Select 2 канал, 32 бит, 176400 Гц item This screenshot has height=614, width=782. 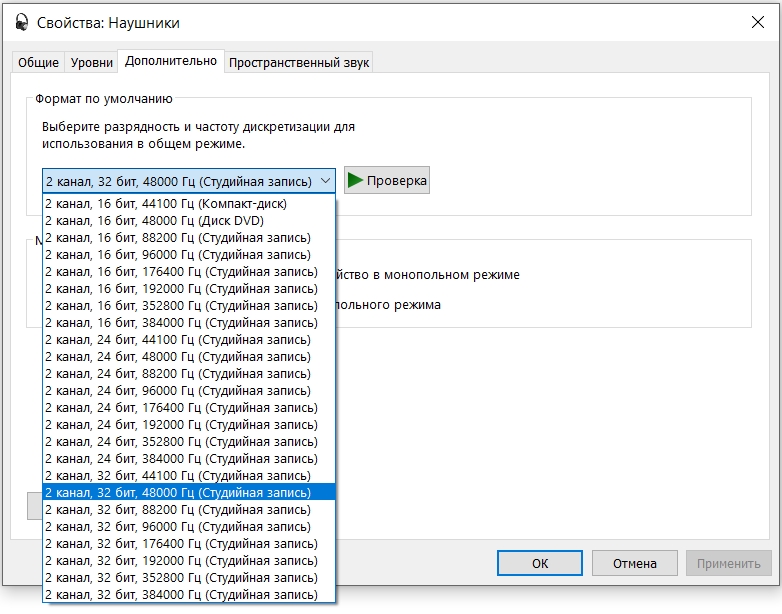[189, 544]
